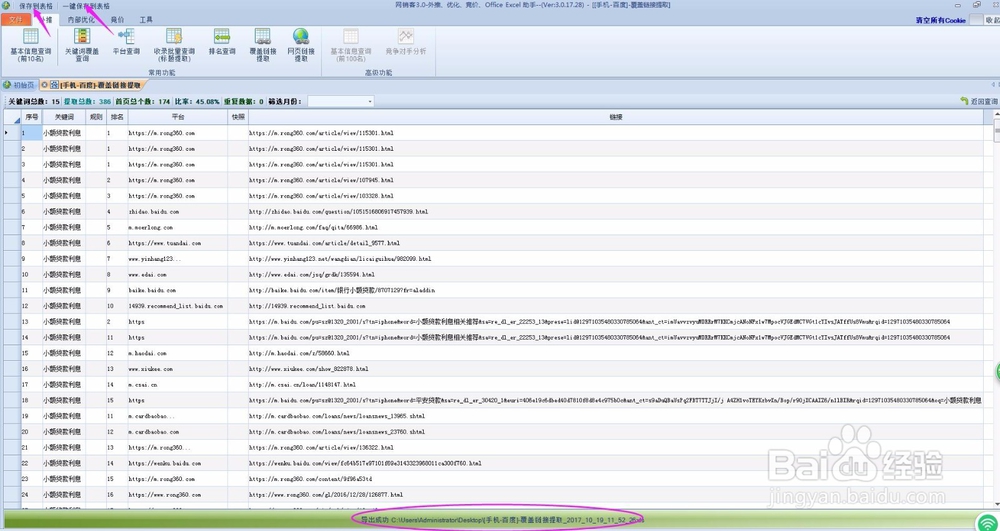
Task: Click 比率: 45.08% status label
Action: (198, 101)
